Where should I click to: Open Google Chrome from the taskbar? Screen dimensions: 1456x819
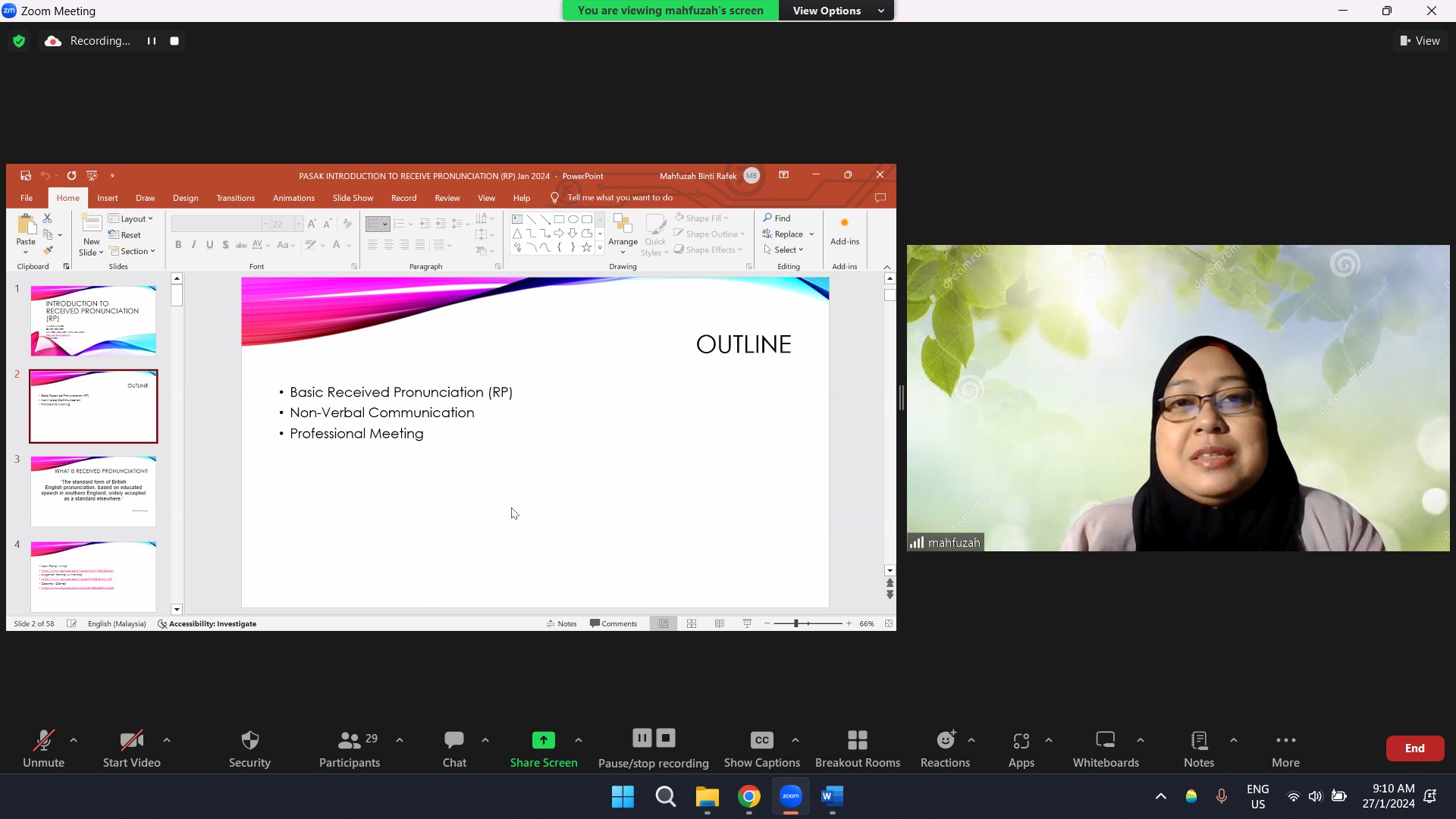point(749,796)
